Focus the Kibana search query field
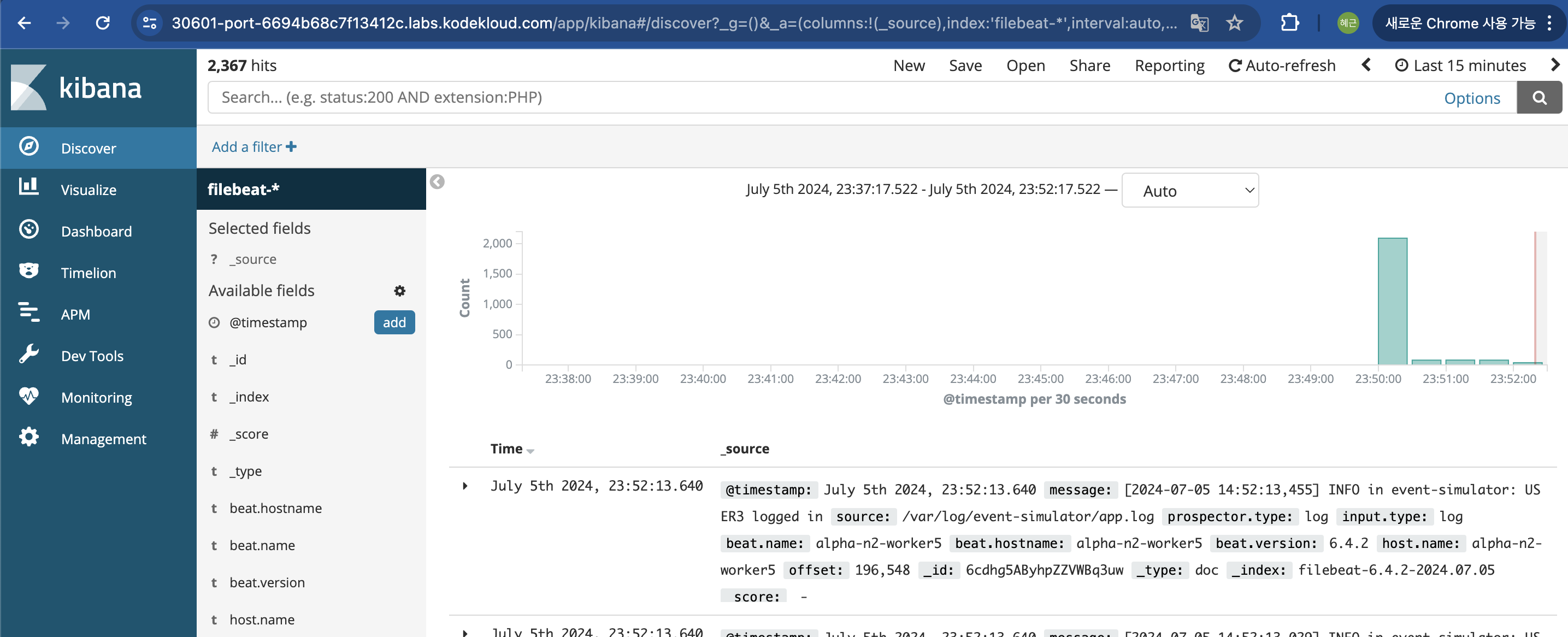Viewport: 1568px width, 637px height. [x=822, y=98]
